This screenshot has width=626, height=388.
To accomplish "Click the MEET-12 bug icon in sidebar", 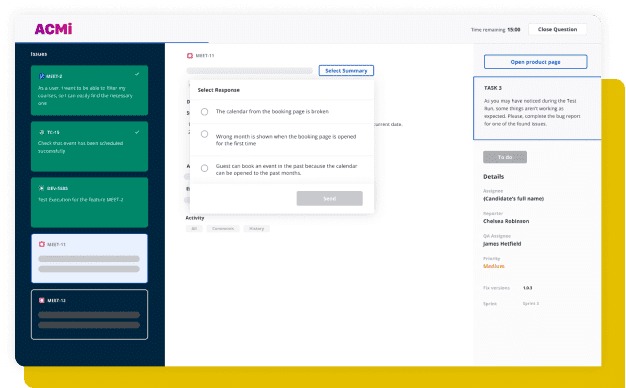I will coord(42,300).
